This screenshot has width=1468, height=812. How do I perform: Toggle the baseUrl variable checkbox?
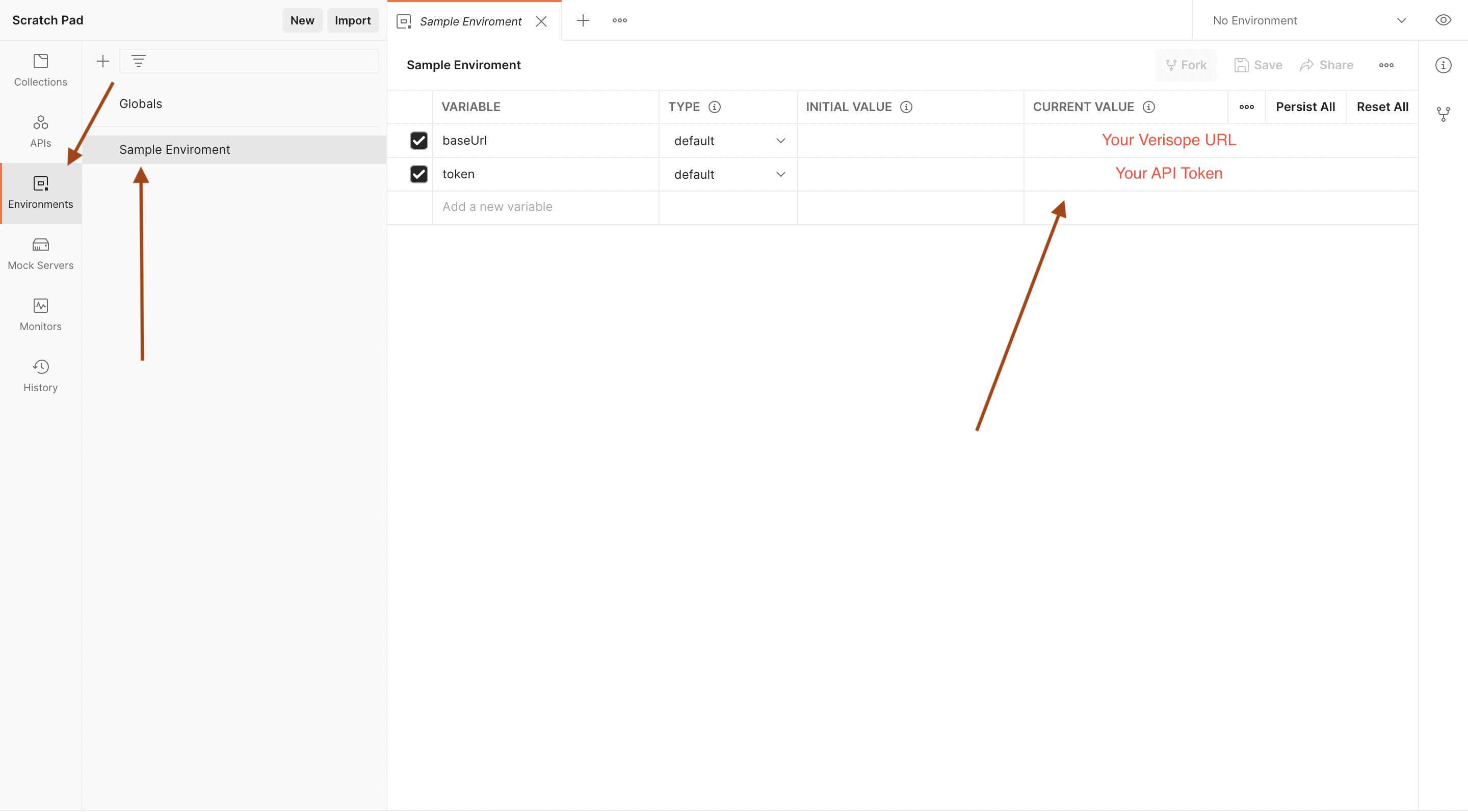(x=419, y=140)
